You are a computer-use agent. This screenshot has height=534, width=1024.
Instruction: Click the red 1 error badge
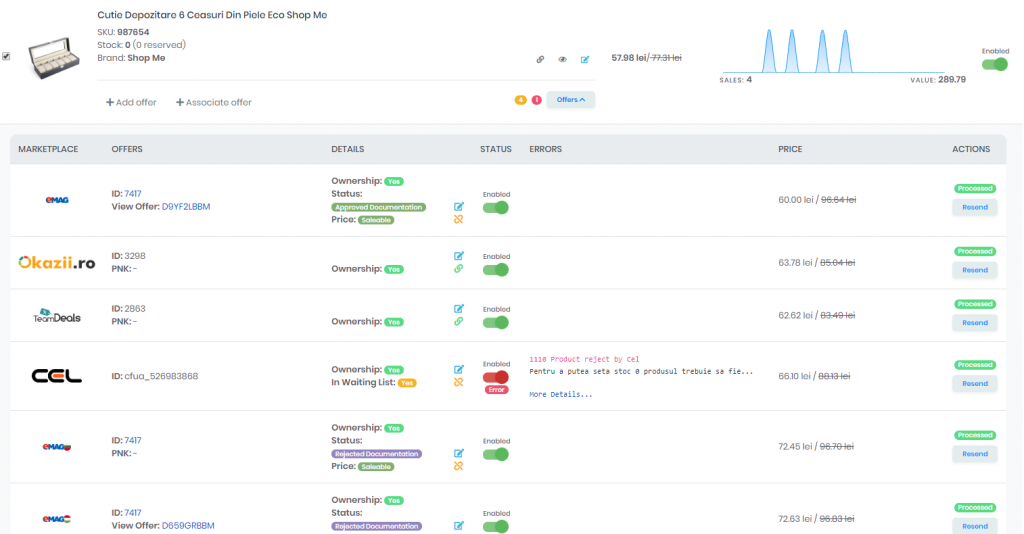click(536, 100)
